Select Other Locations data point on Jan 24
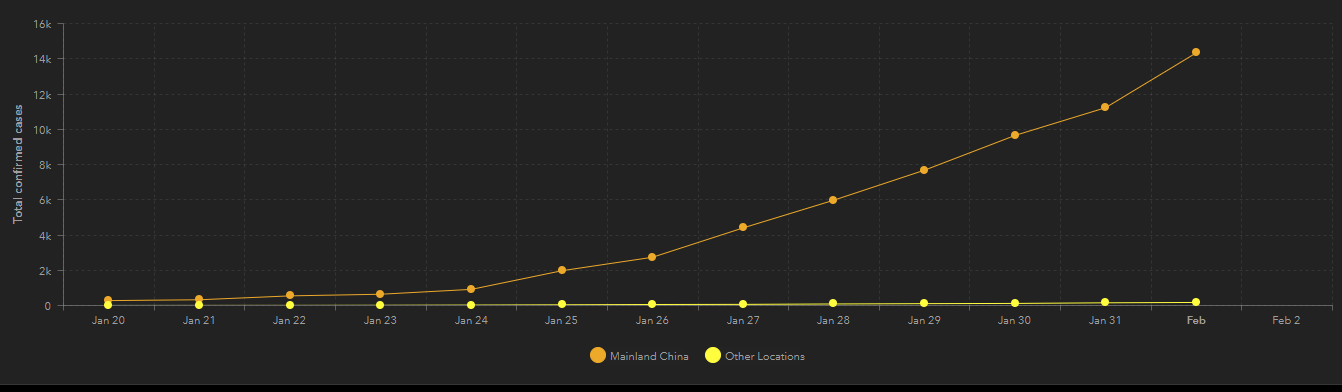This screenshot has width=1342, height=392. (x=471, y=305)
